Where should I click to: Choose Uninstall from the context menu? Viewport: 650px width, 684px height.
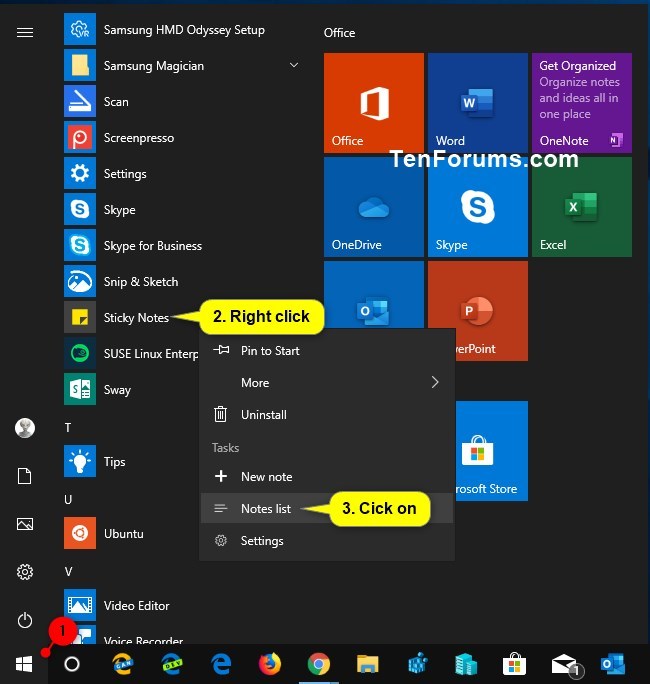point(327,414)
